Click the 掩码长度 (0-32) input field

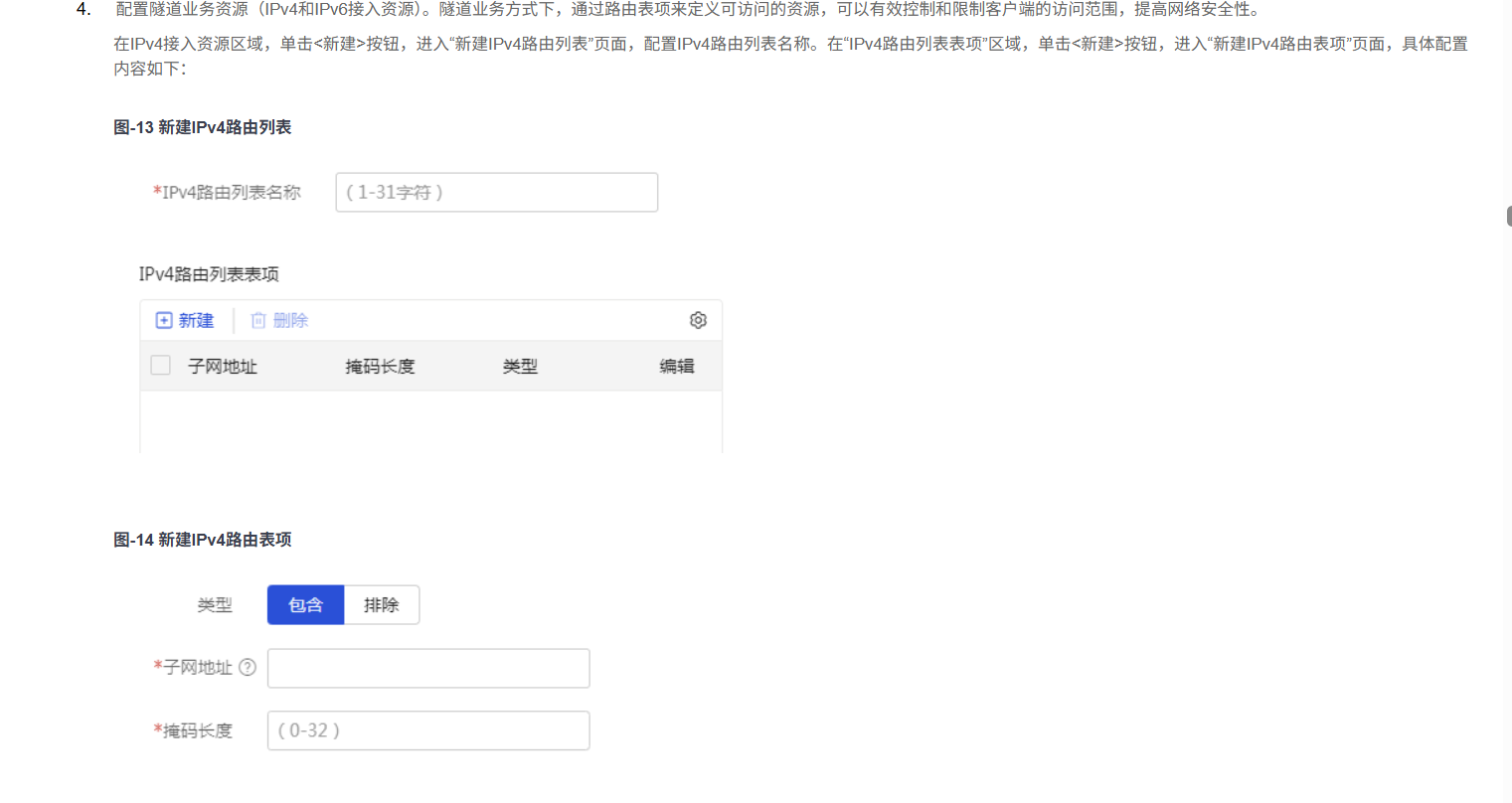point(428,730)
